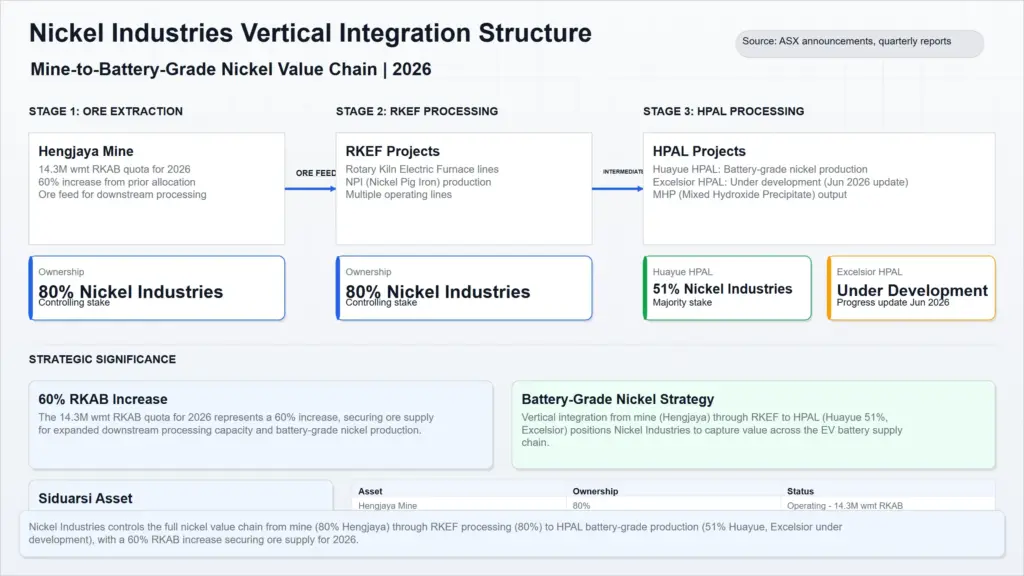The height and width of the screenshot is (576, 1024).
Task: Click the Battery-Grade Nickel Strategy card heading
Action: coord(618,399)
